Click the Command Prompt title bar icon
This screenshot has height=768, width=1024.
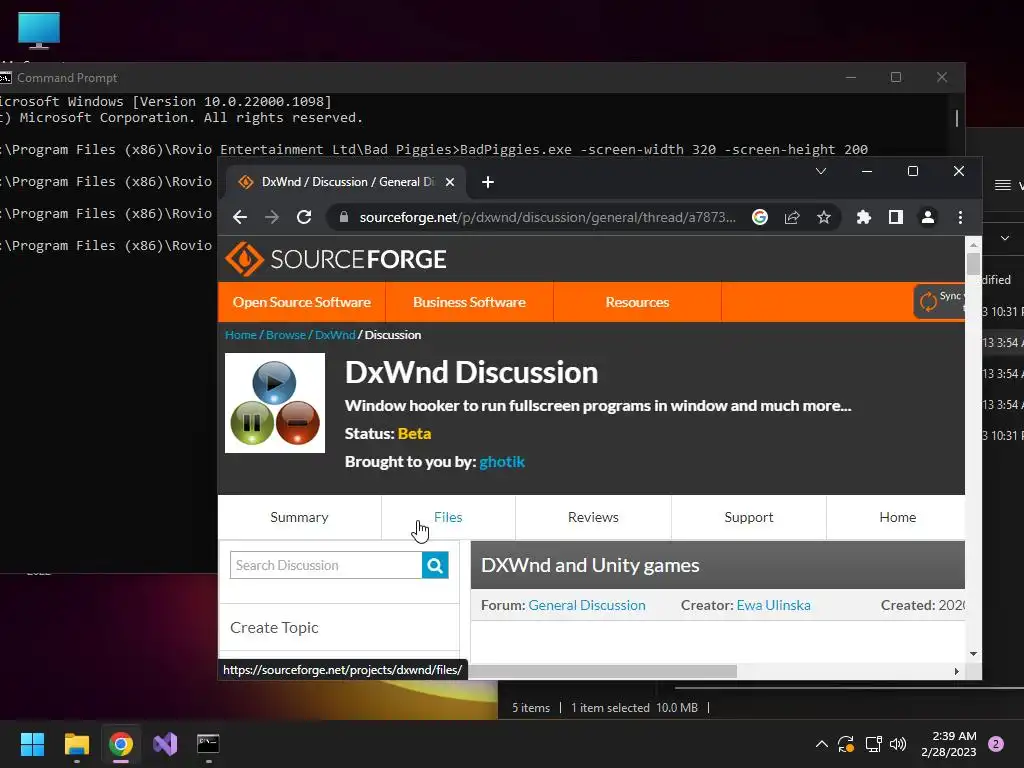[5, 78]
